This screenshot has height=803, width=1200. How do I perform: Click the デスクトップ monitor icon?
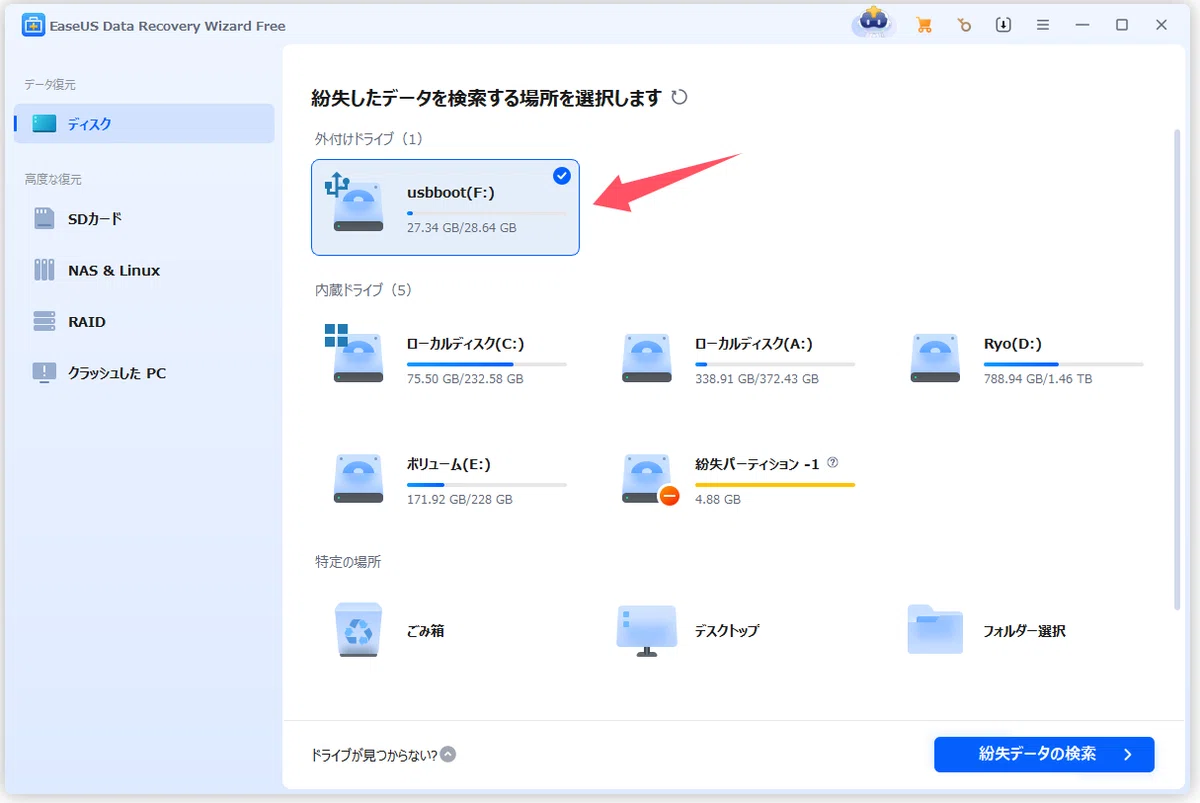646,630
